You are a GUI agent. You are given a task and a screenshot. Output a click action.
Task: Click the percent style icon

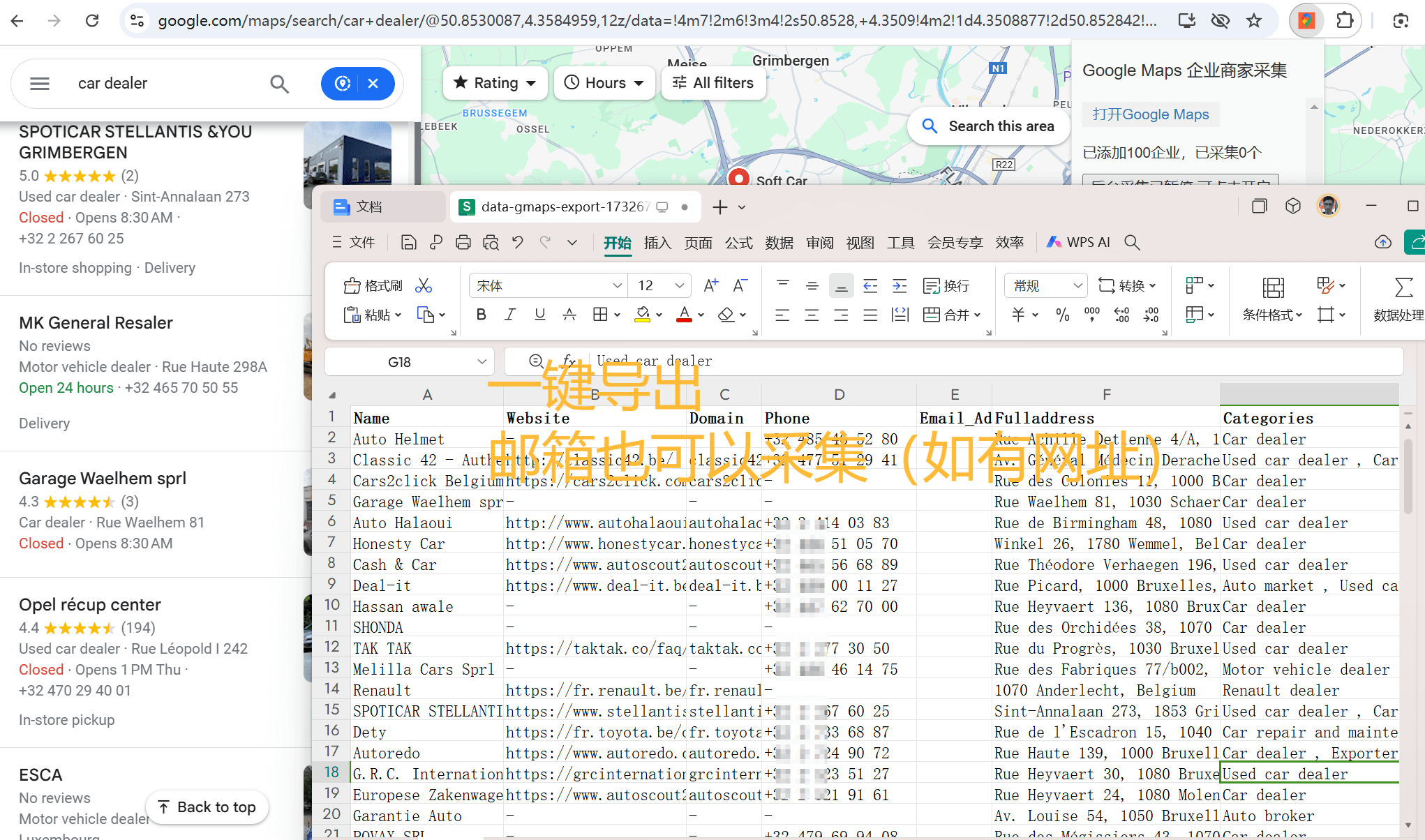pyautogui.click(x=1062, y=315)
